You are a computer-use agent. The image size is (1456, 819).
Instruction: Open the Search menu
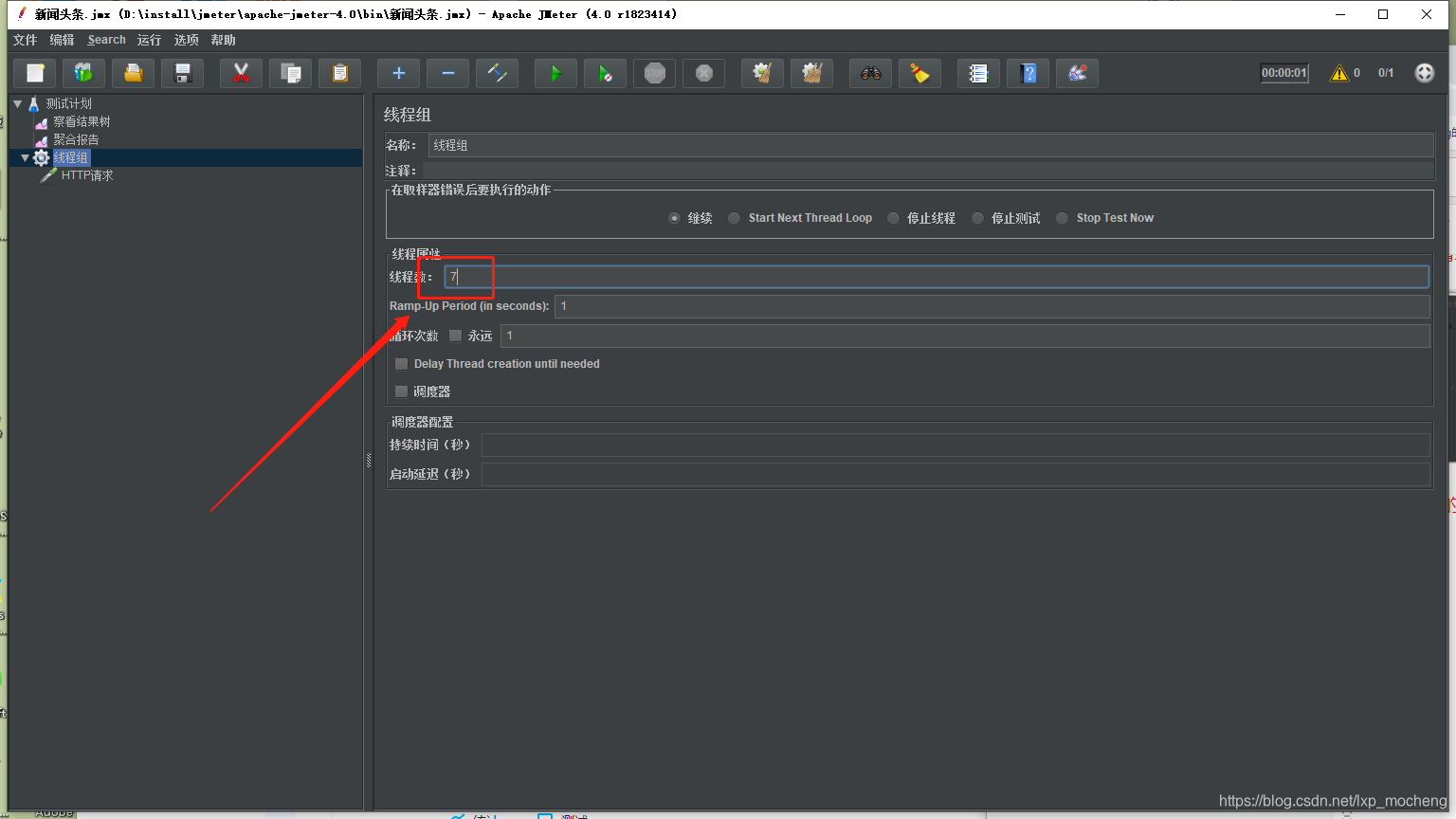[106, 40]
